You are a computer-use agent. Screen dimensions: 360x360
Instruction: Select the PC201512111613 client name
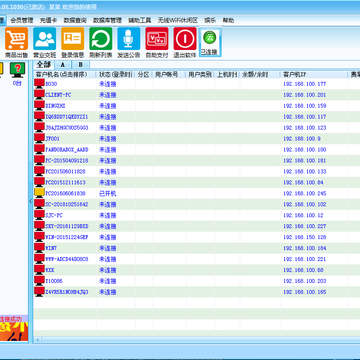click(65, 183)
